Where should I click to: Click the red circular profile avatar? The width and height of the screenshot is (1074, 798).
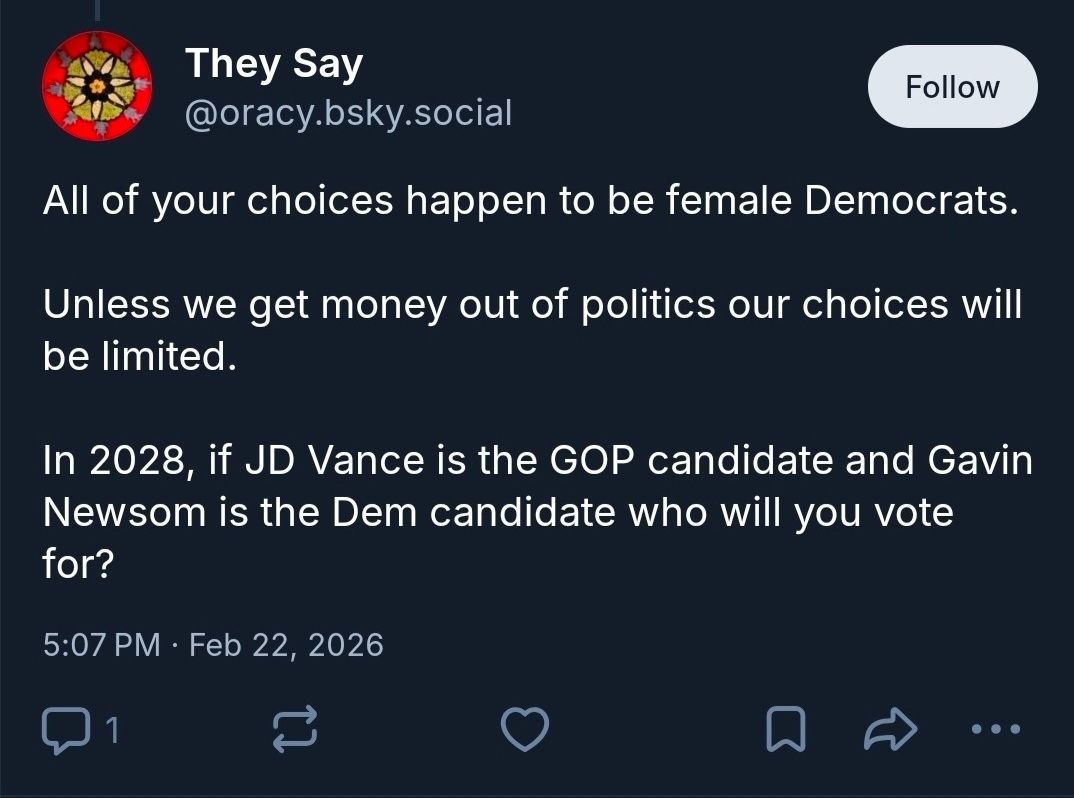point(97,86)
